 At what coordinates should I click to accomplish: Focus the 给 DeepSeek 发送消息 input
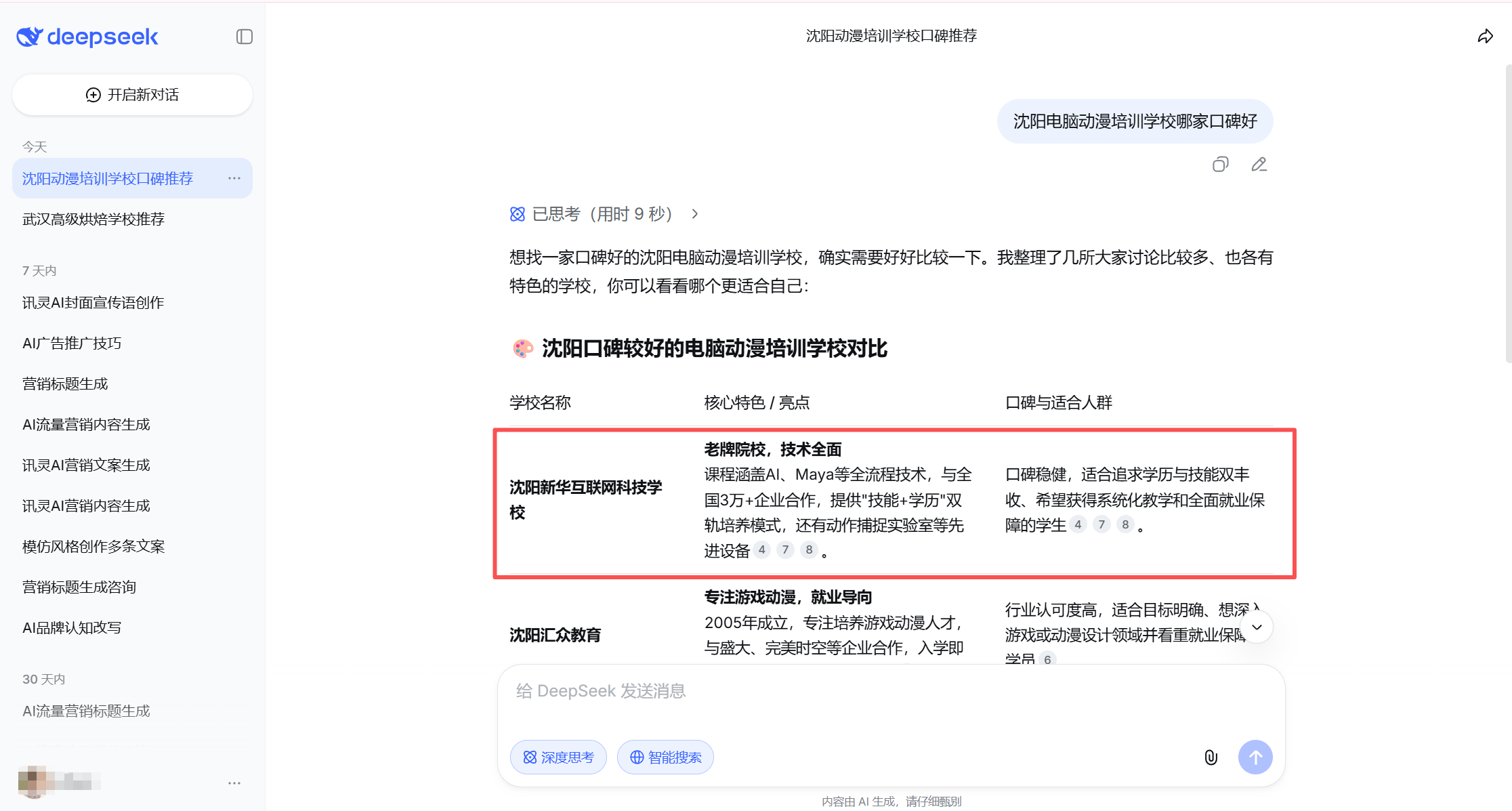tap(881, 692)
